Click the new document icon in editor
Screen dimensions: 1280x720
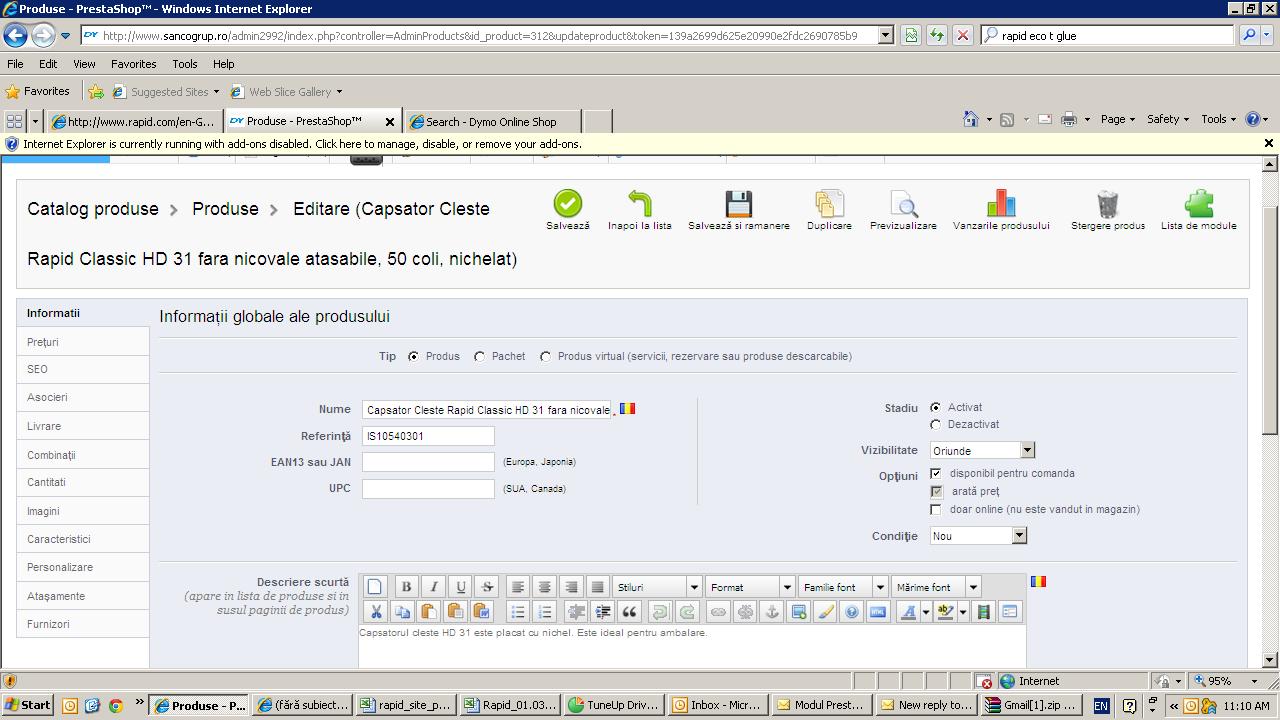pos(374,587)
